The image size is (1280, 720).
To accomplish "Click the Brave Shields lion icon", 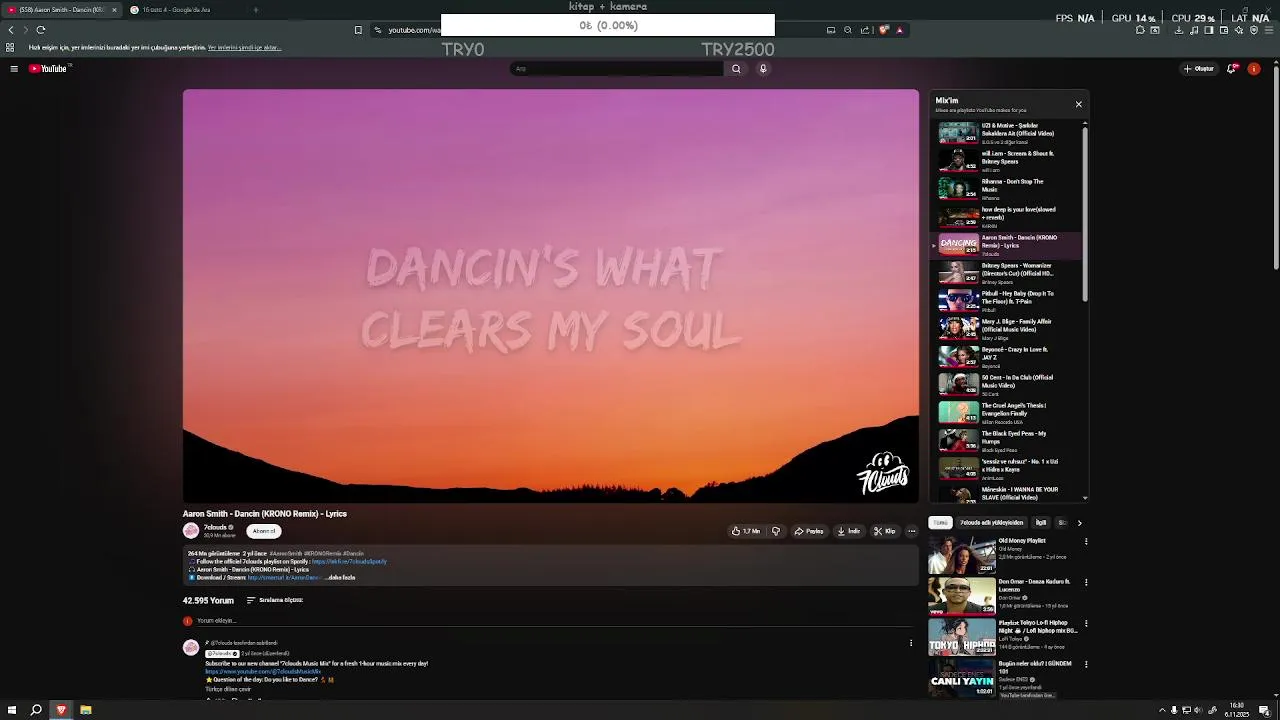I will [883, 30].
